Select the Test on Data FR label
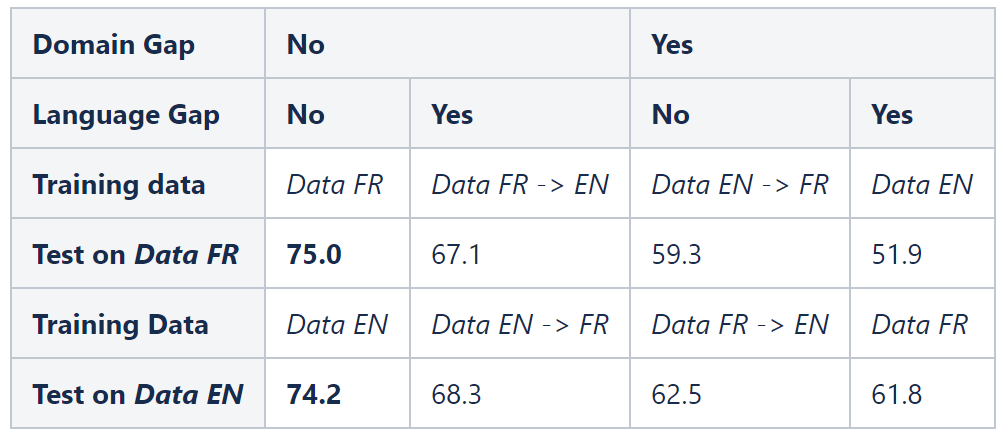The height and width of the screenshot is (439, 1003). (138, 253)
